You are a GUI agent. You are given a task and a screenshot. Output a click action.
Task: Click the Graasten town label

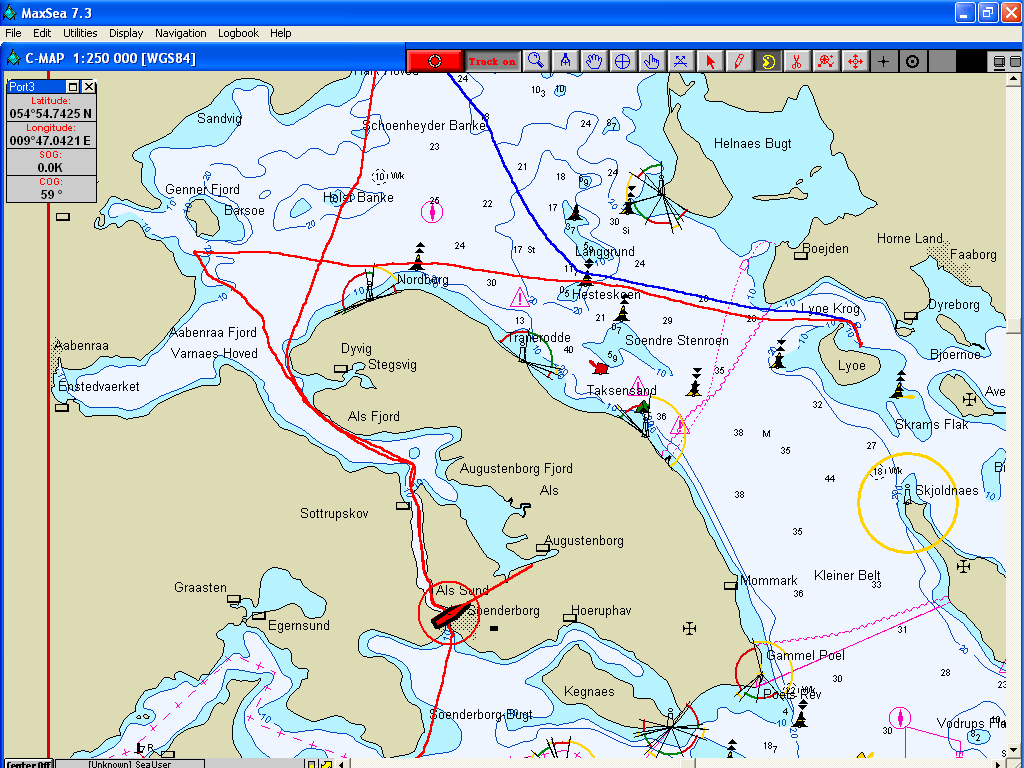[x=200, y=588]
